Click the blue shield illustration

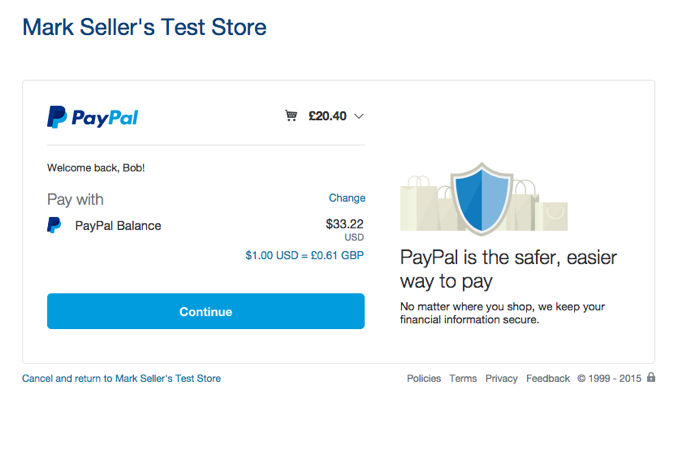(483, 197)
